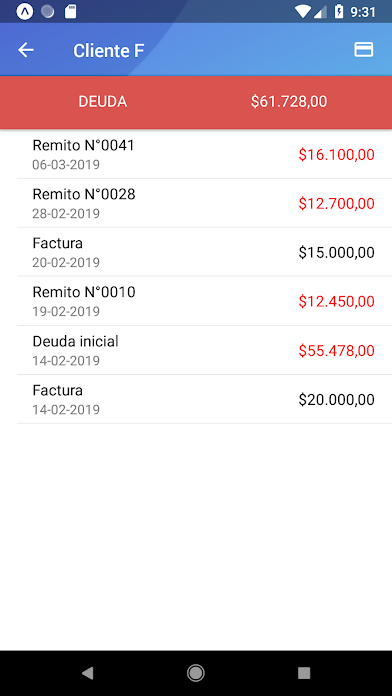This screenshot has width=392, height=696.
Task: Tap the $61.728,00 total debt amount
Action: (289, 102)
